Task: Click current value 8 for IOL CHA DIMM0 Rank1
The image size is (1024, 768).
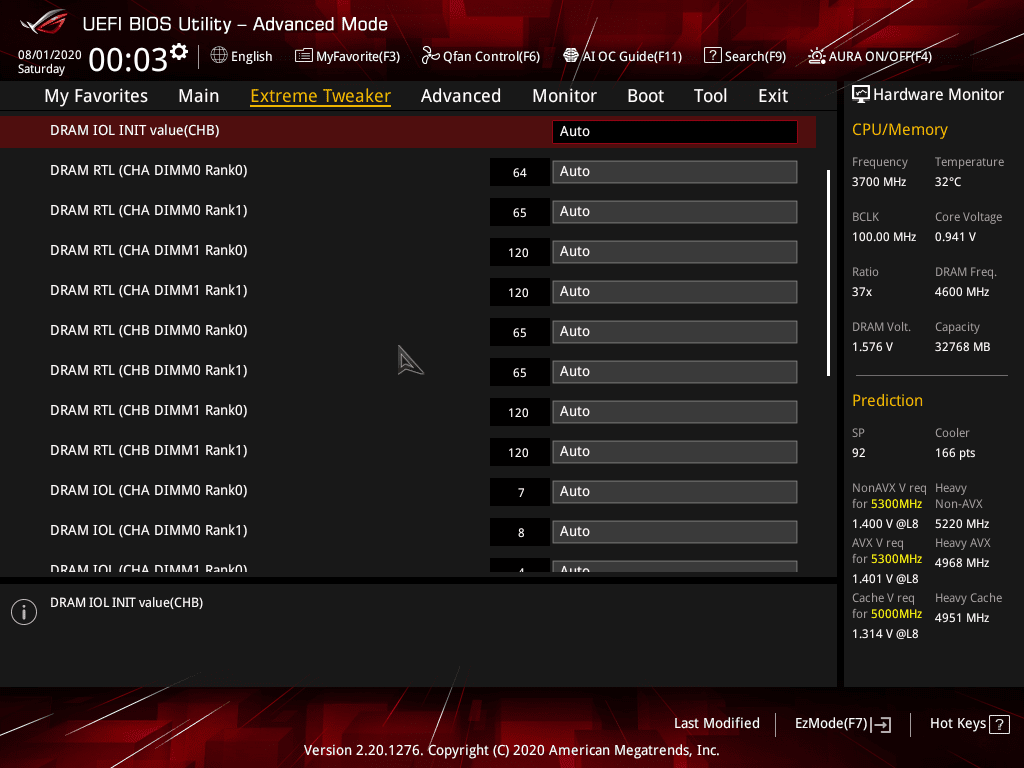Action: [520, 532]
